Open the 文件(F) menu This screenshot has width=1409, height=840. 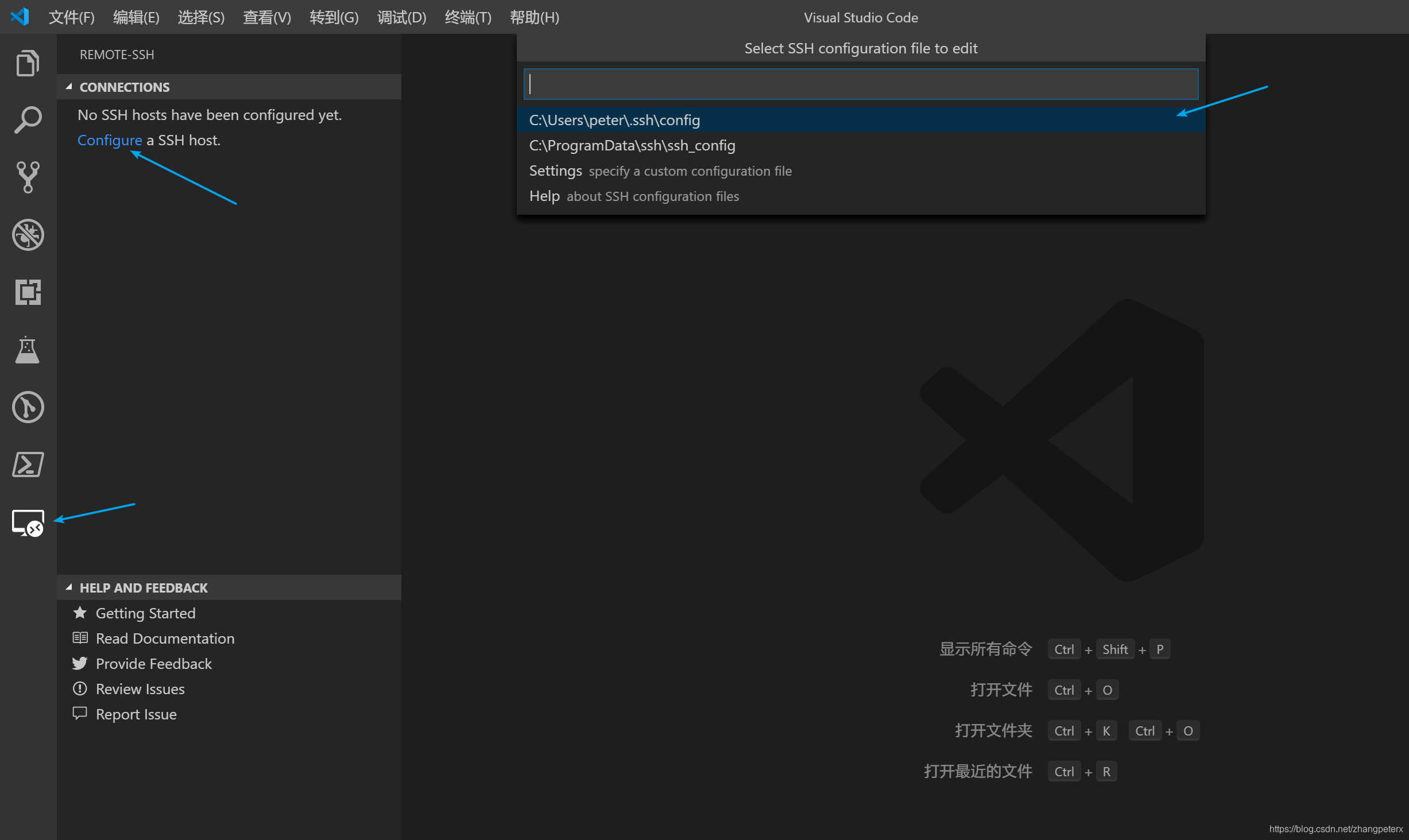(71, 17)
